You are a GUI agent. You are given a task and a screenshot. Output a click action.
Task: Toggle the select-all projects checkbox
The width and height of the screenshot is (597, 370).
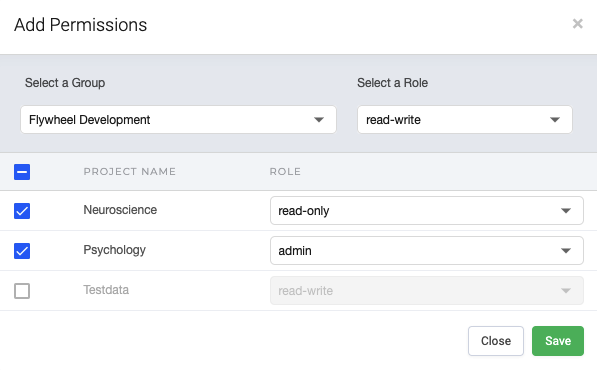22,172
